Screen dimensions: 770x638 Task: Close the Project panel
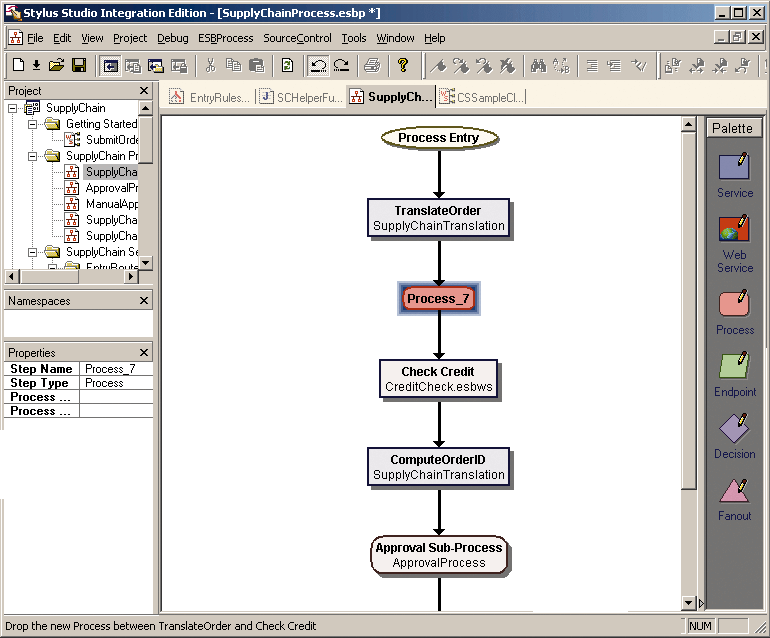click(144, 91)
